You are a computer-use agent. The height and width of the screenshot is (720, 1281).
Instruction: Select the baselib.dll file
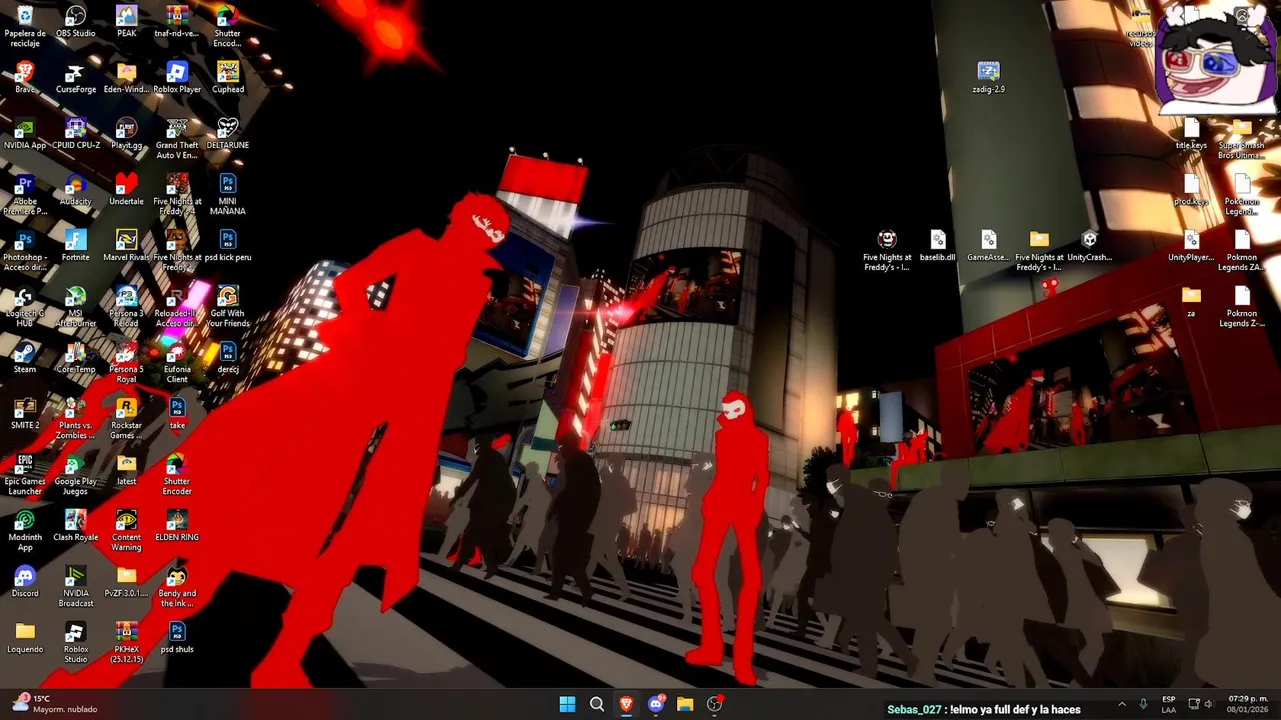937,245
